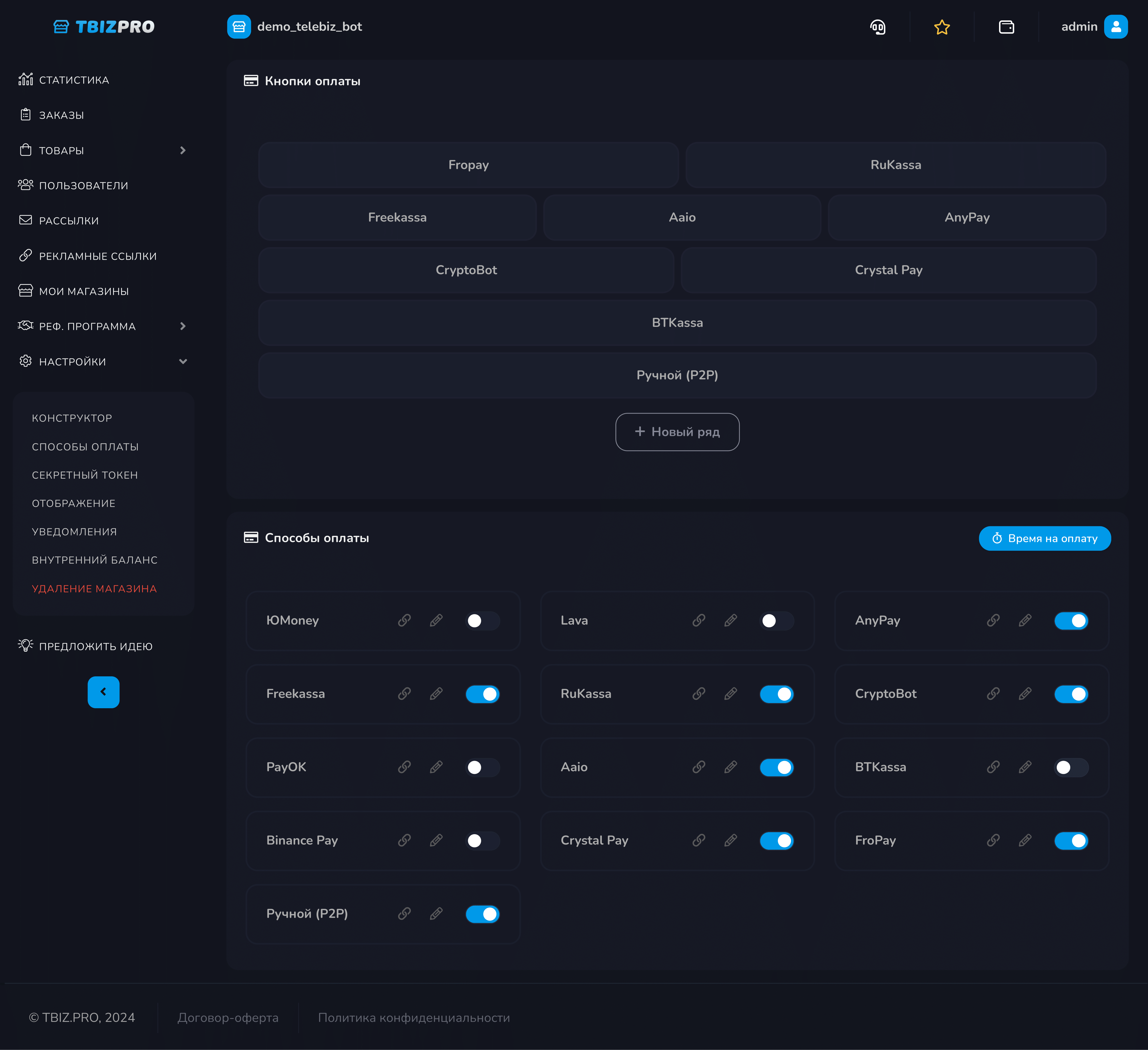
Task: Collapse the sidebar with the blue arrow button
Action: click(104, 692)
